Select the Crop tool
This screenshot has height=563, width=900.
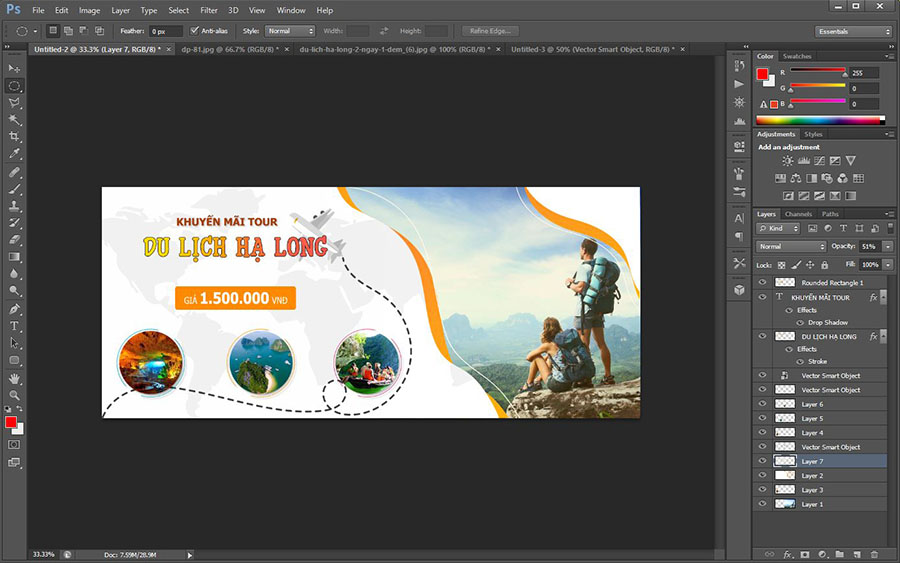coord(14,136)
